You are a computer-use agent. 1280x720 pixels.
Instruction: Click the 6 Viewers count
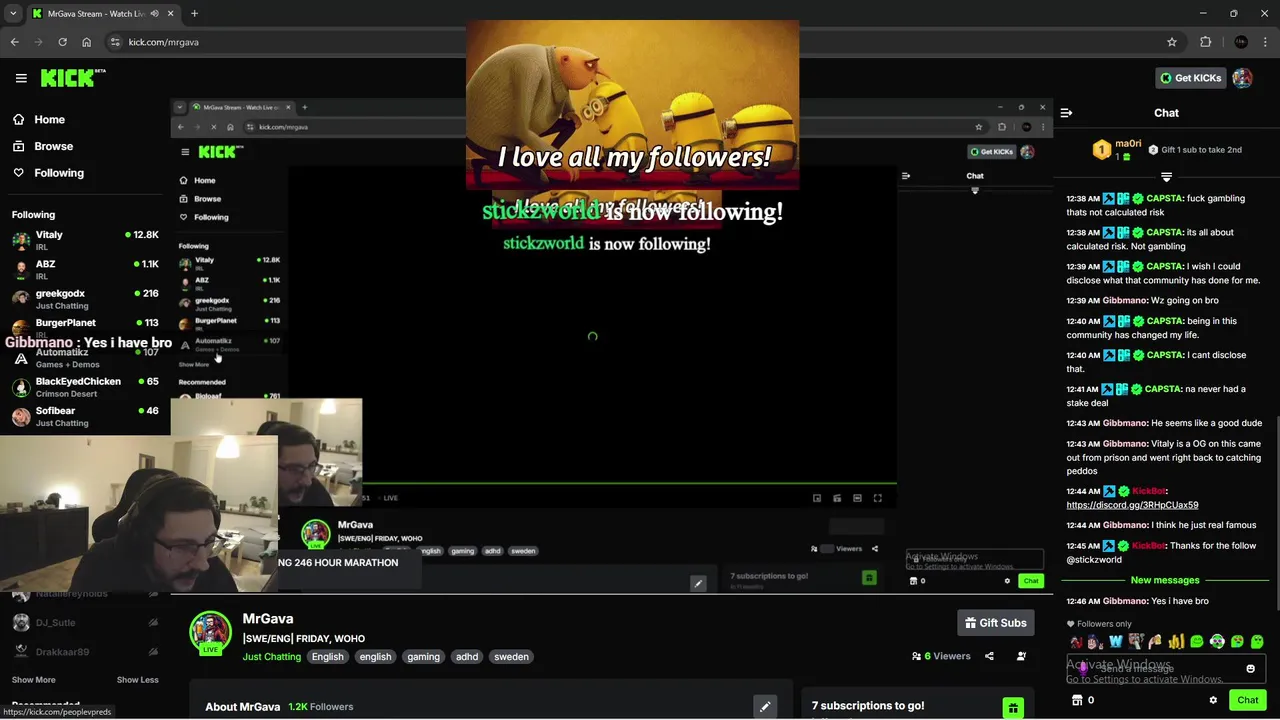[x=941, y=656]
